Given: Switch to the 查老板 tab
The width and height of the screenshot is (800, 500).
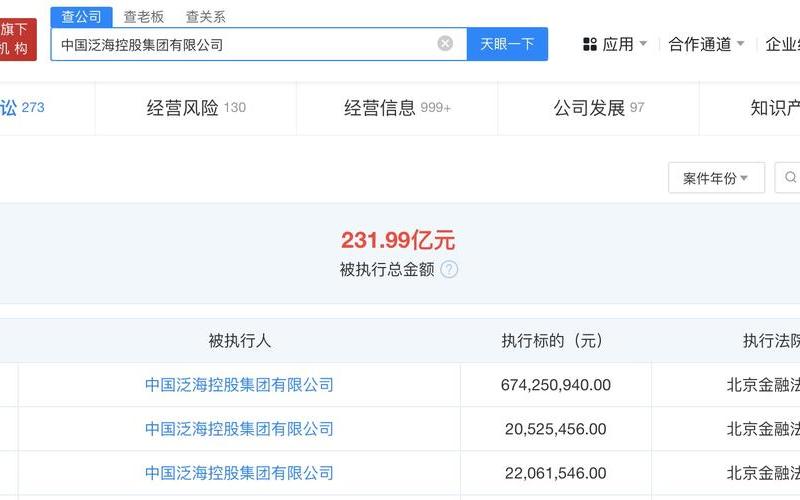Looking at the screenshot, I should click(x=144, y=17).
